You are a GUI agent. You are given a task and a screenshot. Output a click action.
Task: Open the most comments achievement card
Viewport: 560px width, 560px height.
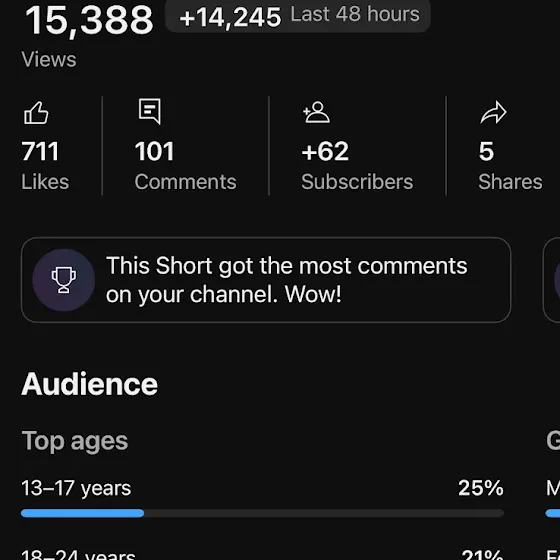pyautogui.click(x=266, y=280)
